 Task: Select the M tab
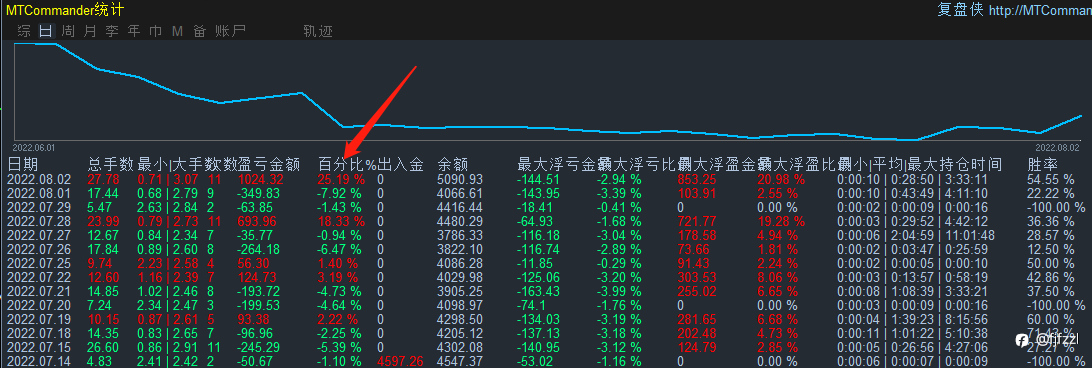[x=177, y=31]
